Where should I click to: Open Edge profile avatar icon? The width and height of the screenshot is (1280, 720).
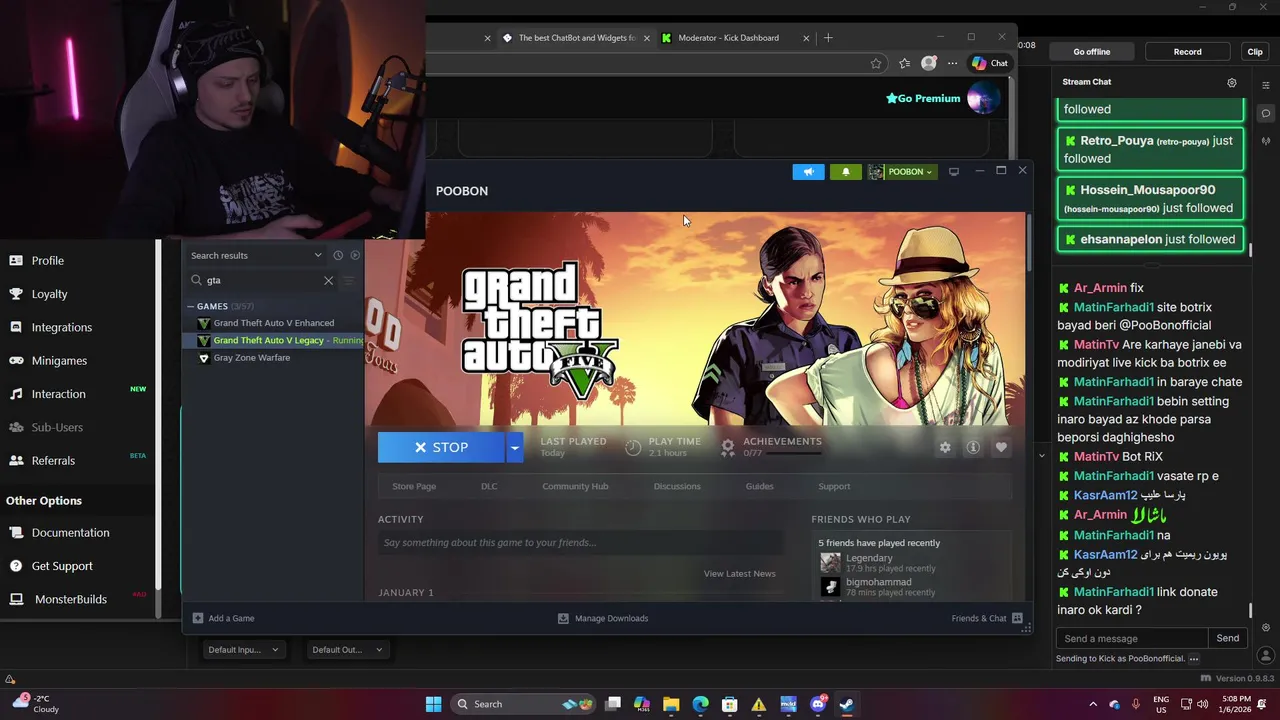tap(929, 63)
